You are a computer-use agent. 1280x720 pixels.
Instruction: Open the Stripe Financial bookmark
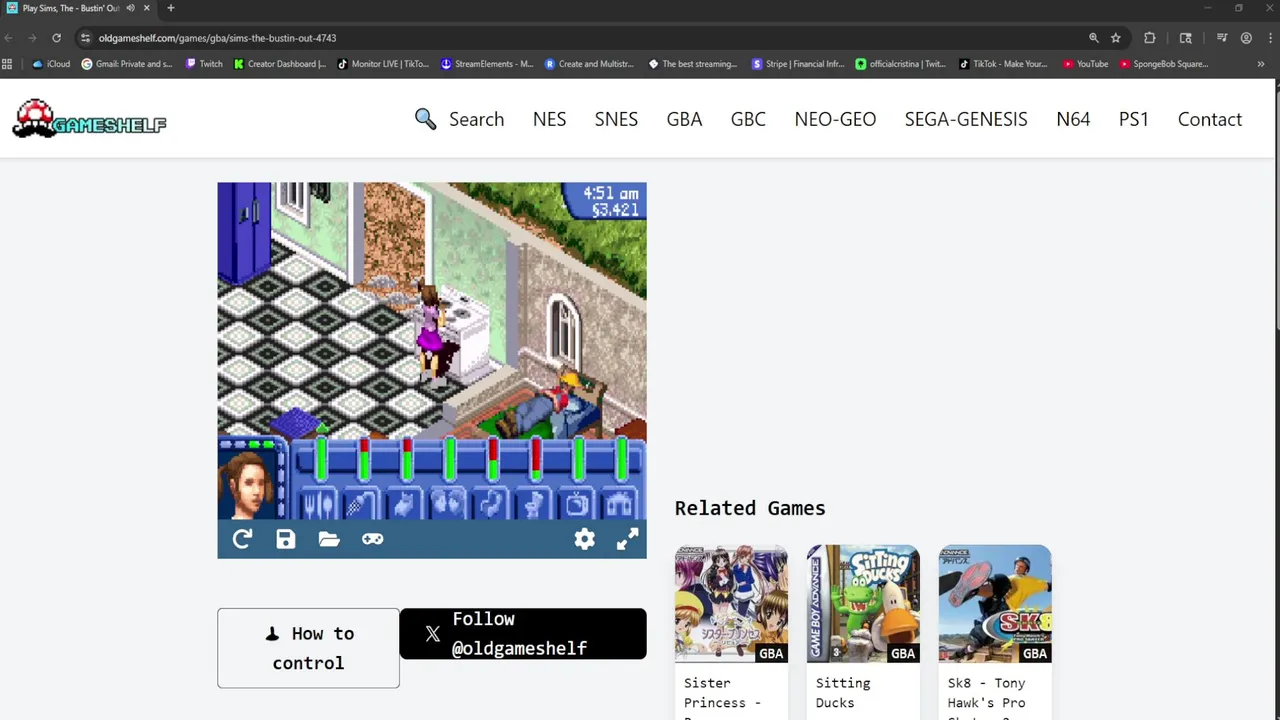798,64
